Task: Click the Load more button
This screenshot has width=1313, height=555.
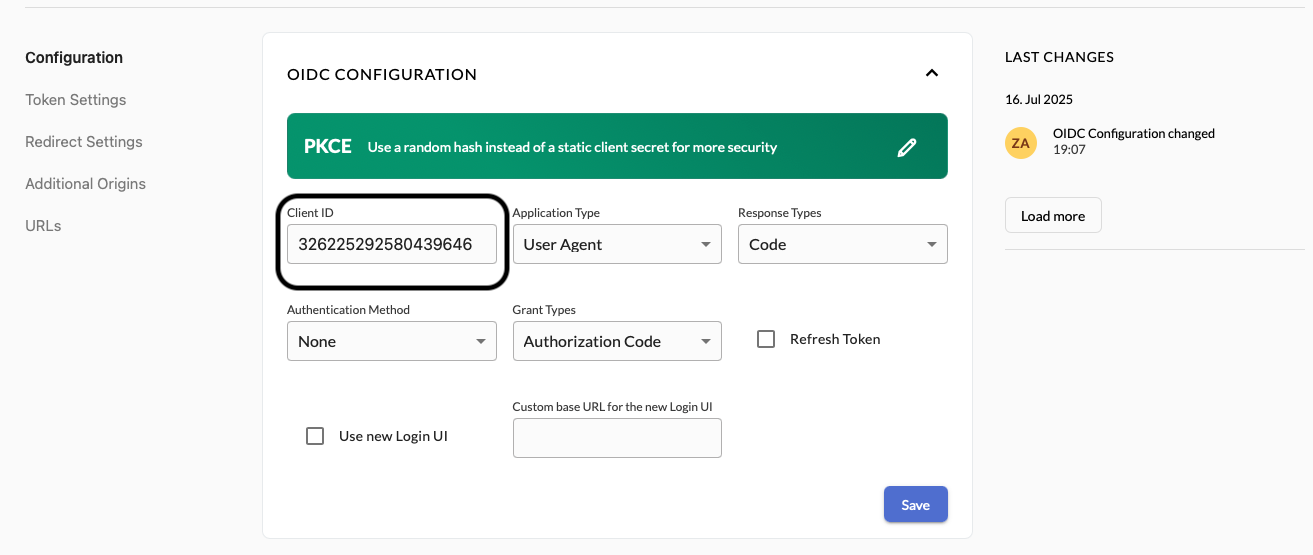Action: tap(1053, 216)
